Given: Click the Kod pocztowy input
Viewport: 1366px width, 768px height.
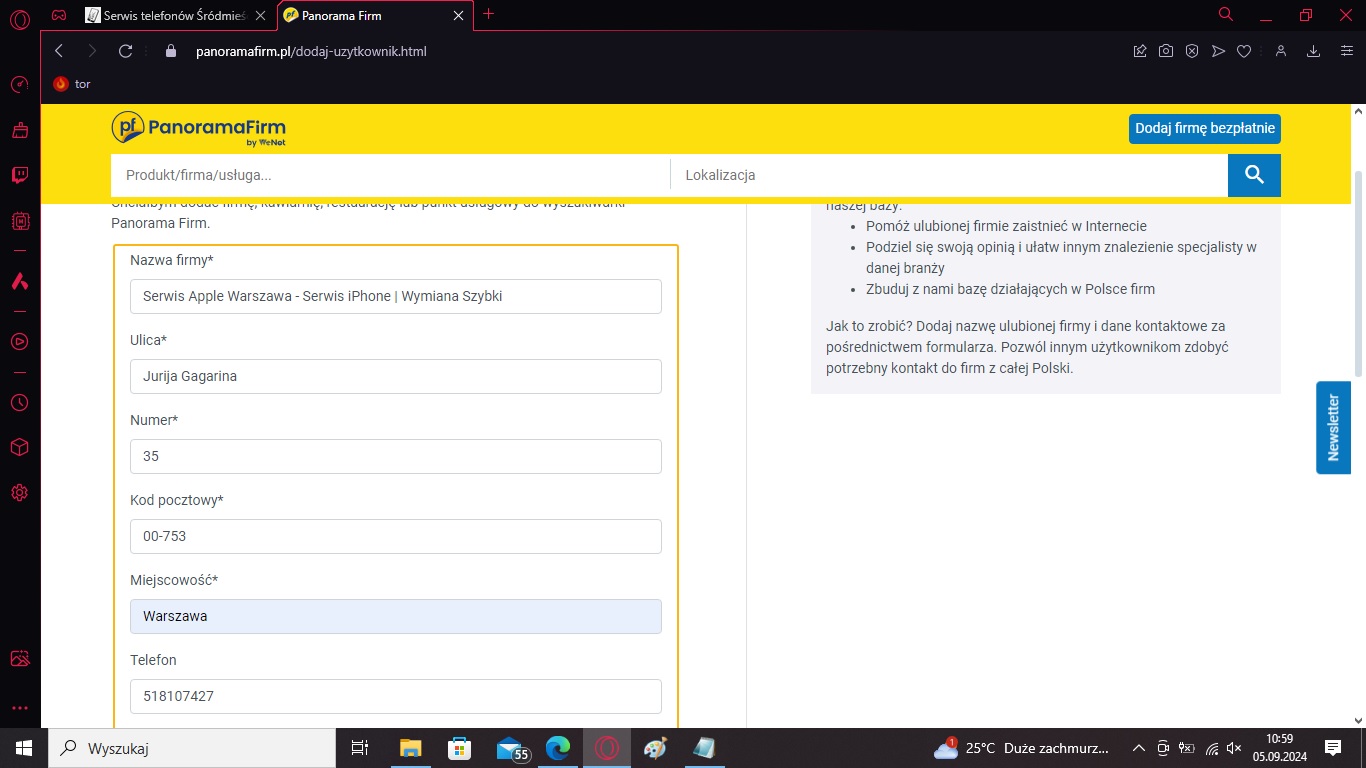Looking at the screenshot, I should [396, 536].
